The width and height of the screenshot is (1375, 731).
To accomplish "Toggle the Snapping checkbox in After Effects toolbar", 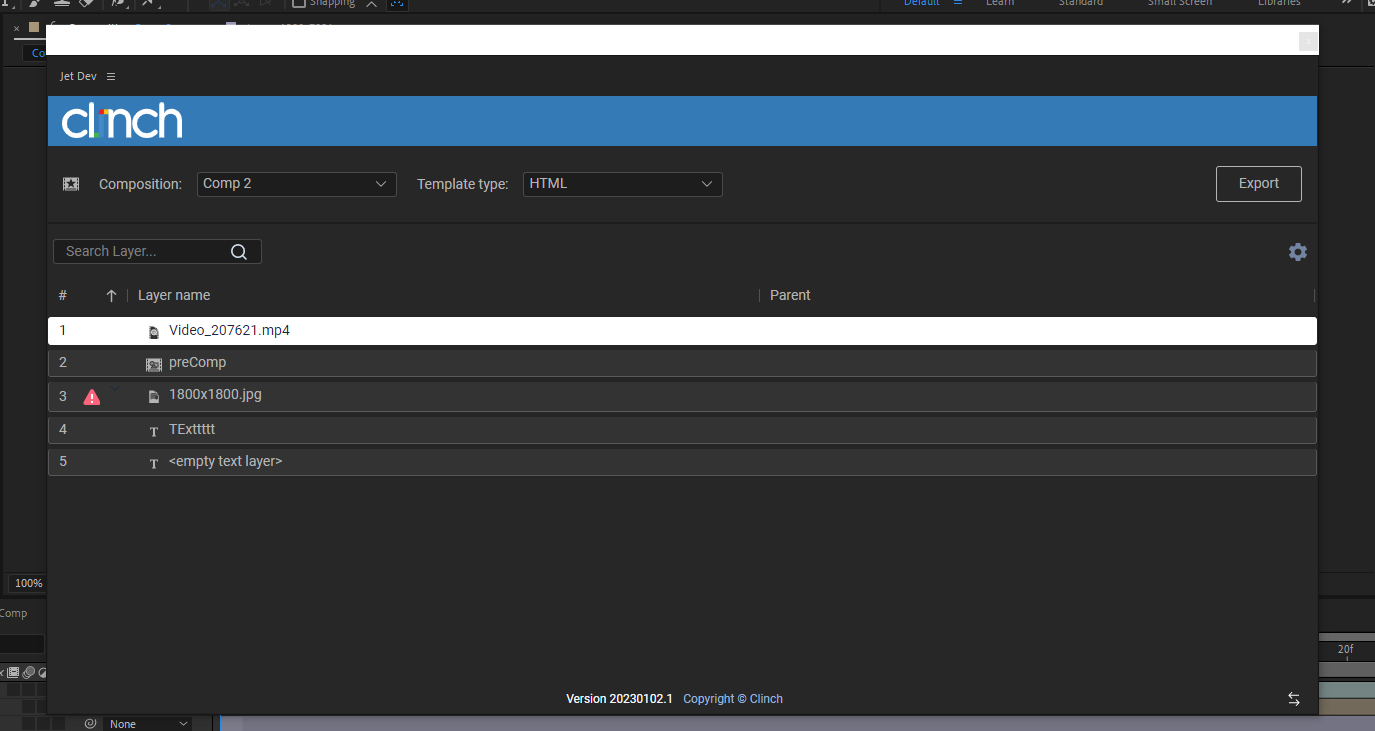I will (x=298, y=3).
